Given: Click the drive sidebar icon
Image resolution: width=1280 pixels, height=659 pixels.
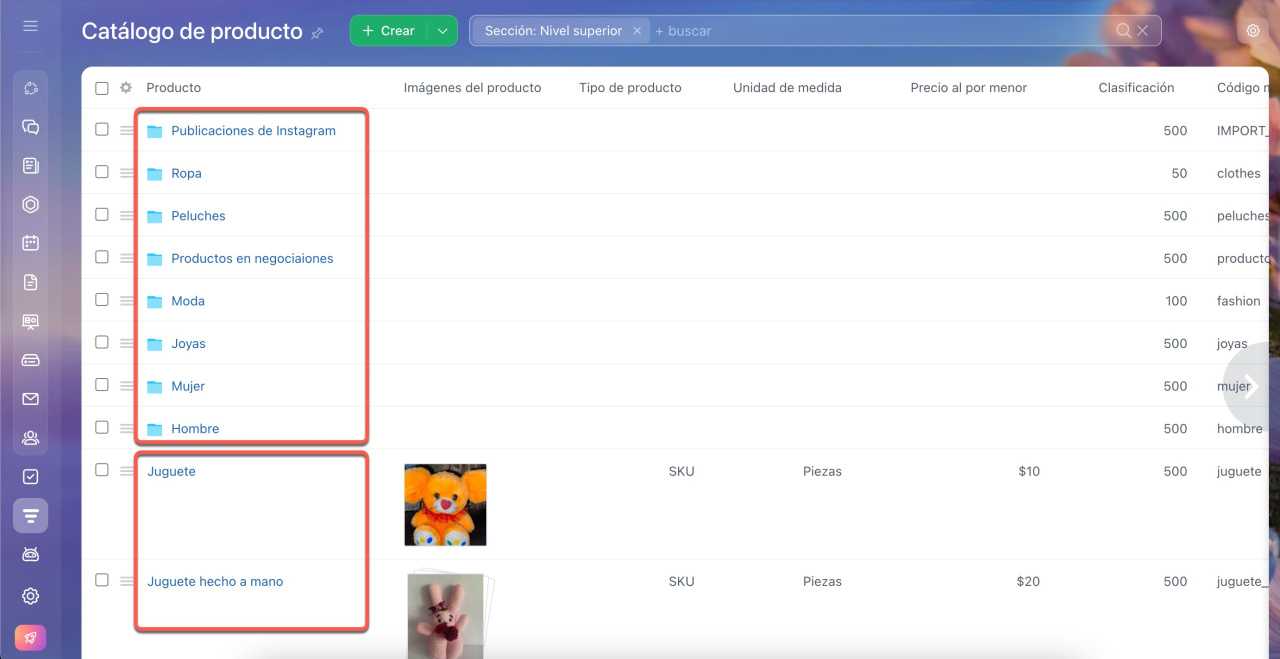Looking at the screenshot, I should [30, 360].
